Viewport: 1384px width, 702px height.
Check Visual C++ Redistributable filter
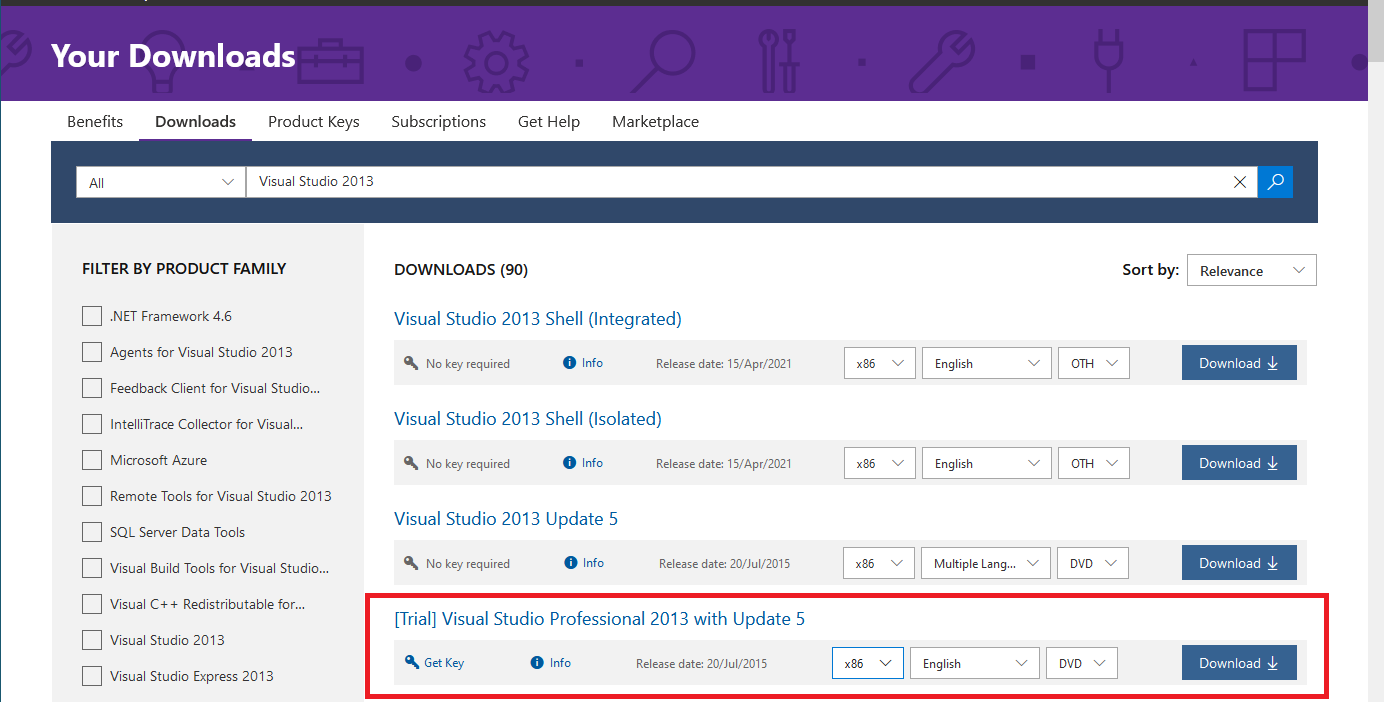92,604
